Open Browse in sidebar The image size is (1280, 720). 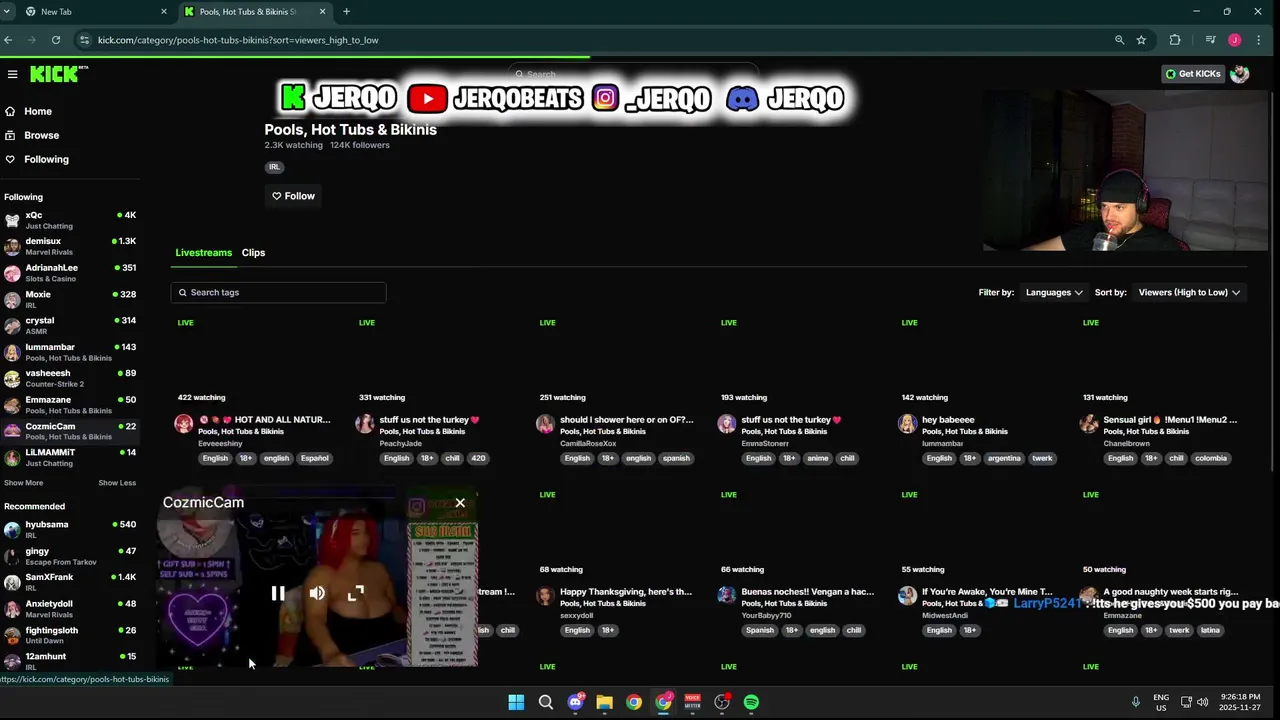(x=41, y=135)
